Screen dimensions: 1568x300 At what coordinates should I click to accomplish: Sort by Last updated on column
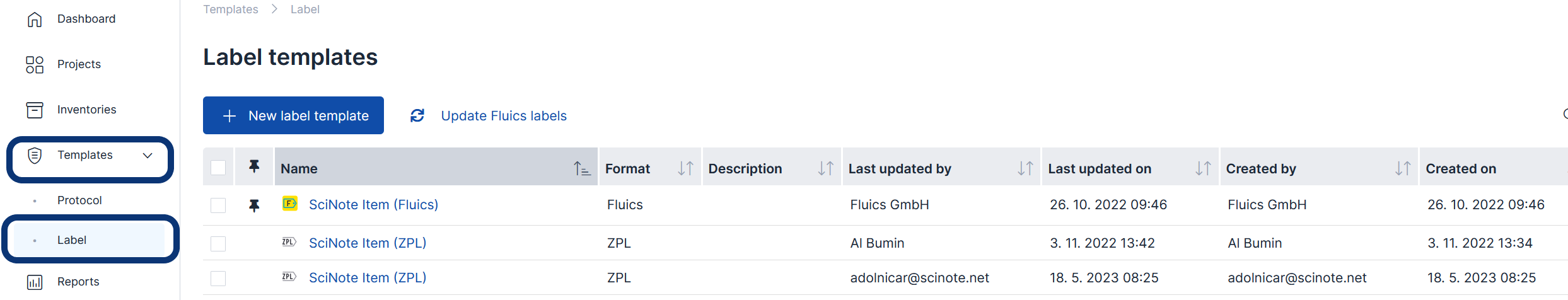1203,168
